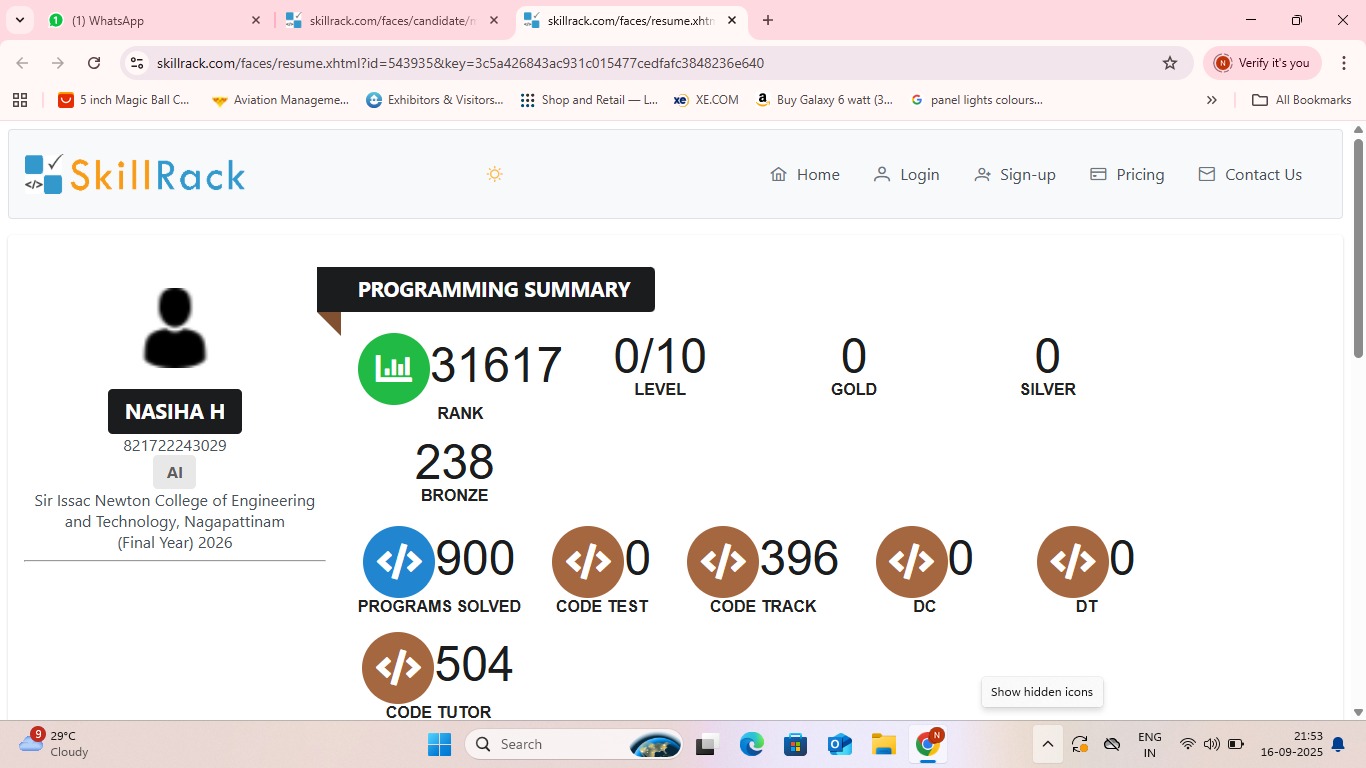Click the DC code icon
Viewport: 1366px width, 768px height.
pyautogui.click(x=912, y=562)
